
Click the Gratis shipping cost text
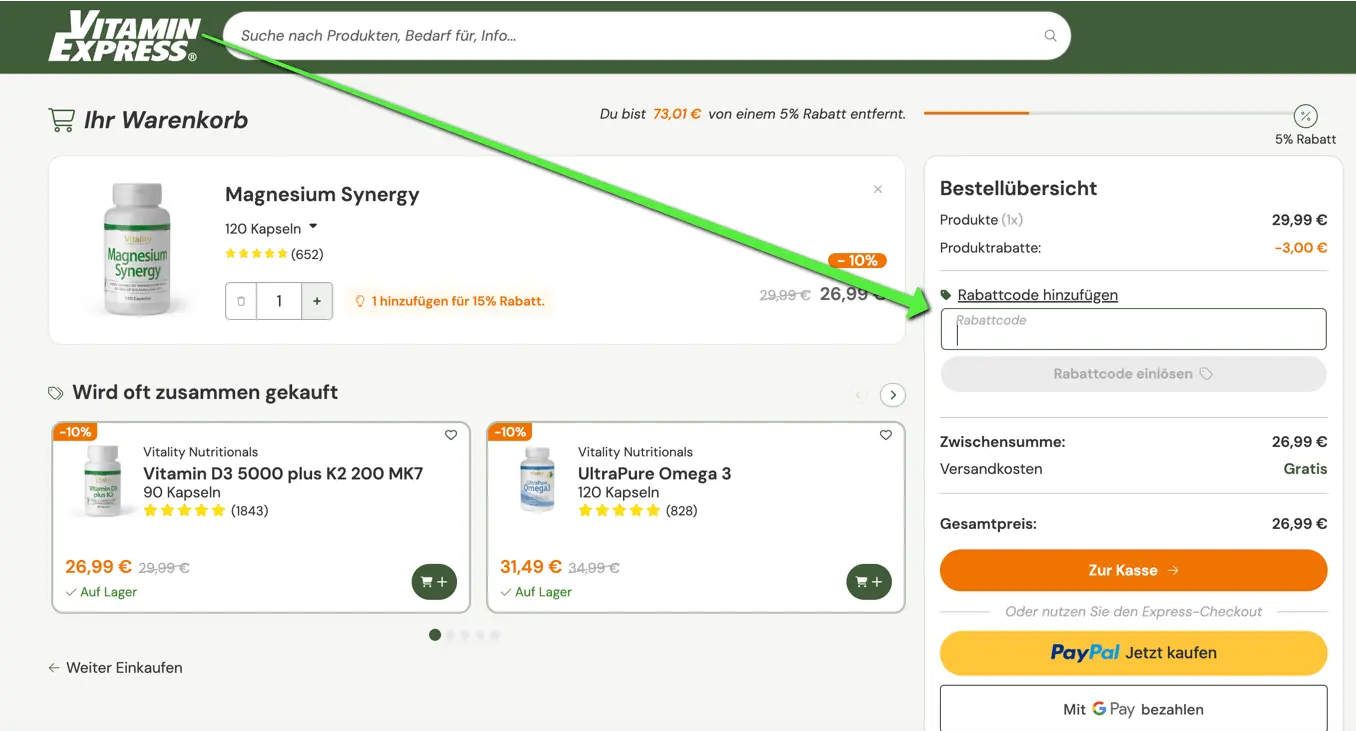(1305, 469)
